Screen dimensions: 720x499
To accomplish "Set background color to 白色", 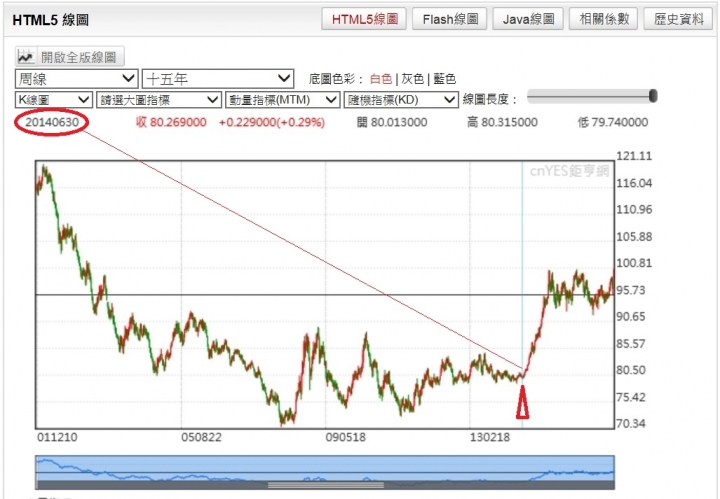I will pyautogui.click(x=381, y=79).
